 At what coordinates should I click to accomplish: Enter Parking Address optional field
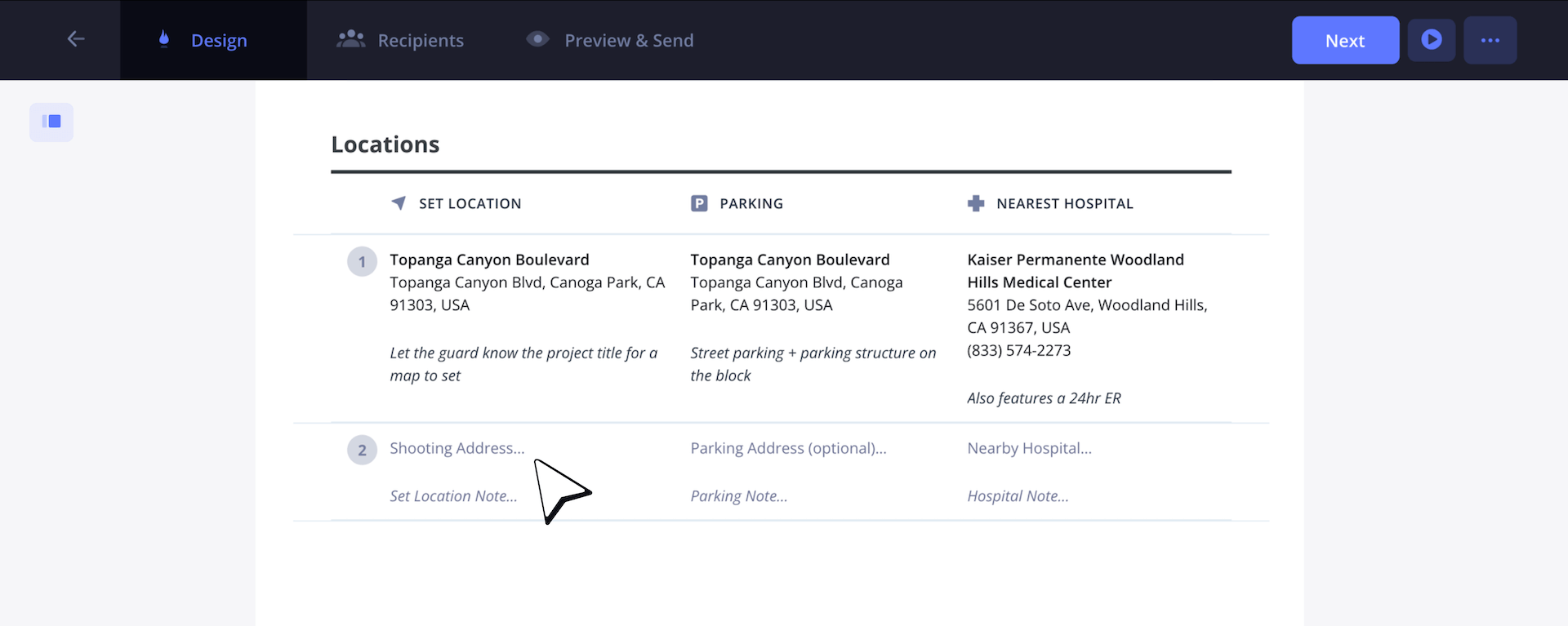coord(788,448)
